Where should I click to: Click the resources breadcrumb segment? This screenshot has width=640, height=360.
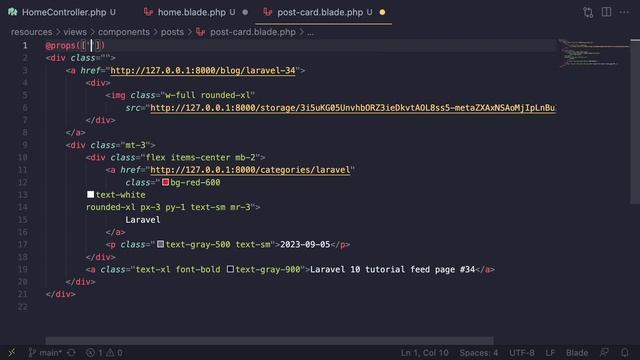(x=31, y=32)
